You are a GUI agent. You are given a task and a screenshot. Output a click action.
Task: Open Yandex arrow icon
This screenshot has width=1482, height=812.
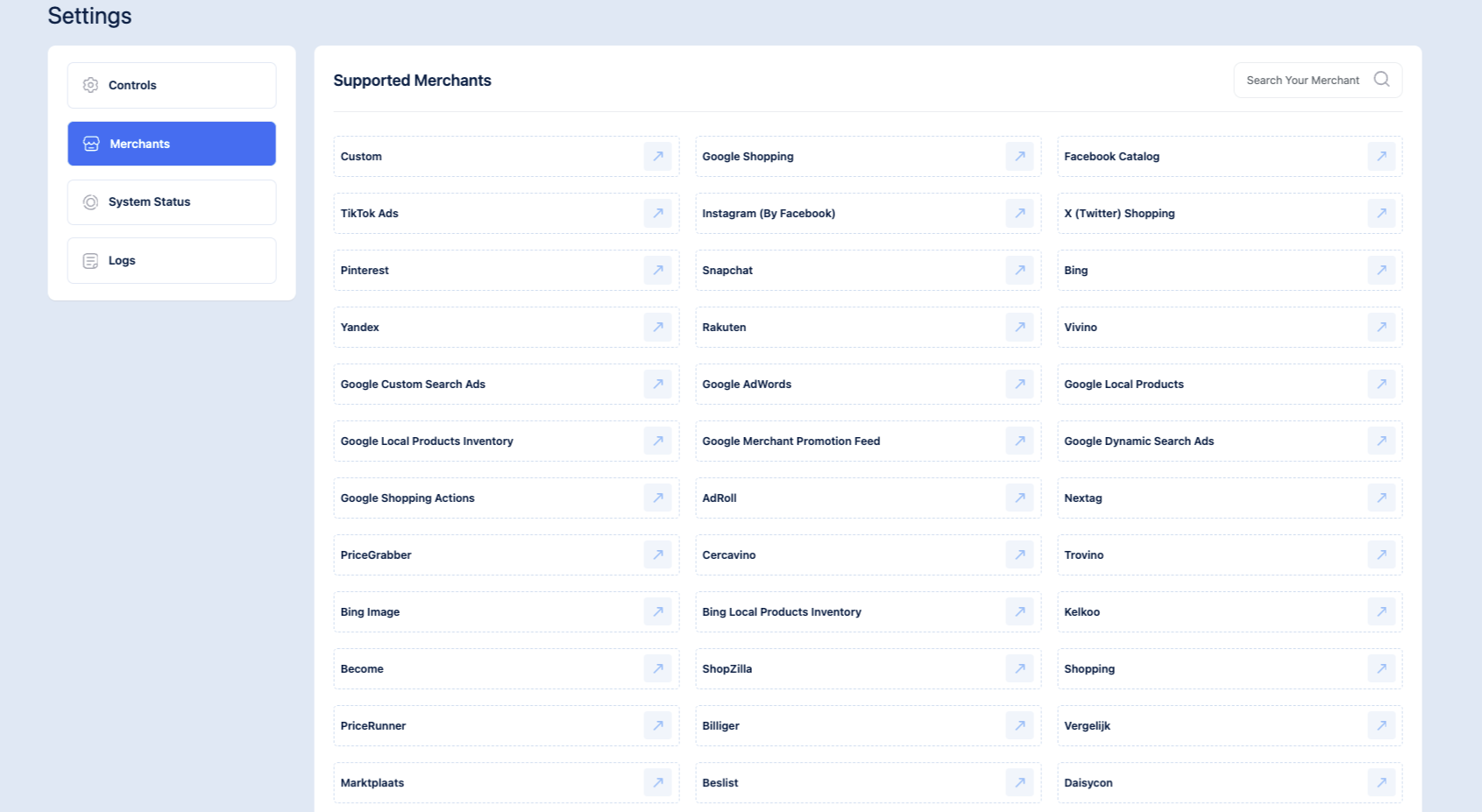657,327
